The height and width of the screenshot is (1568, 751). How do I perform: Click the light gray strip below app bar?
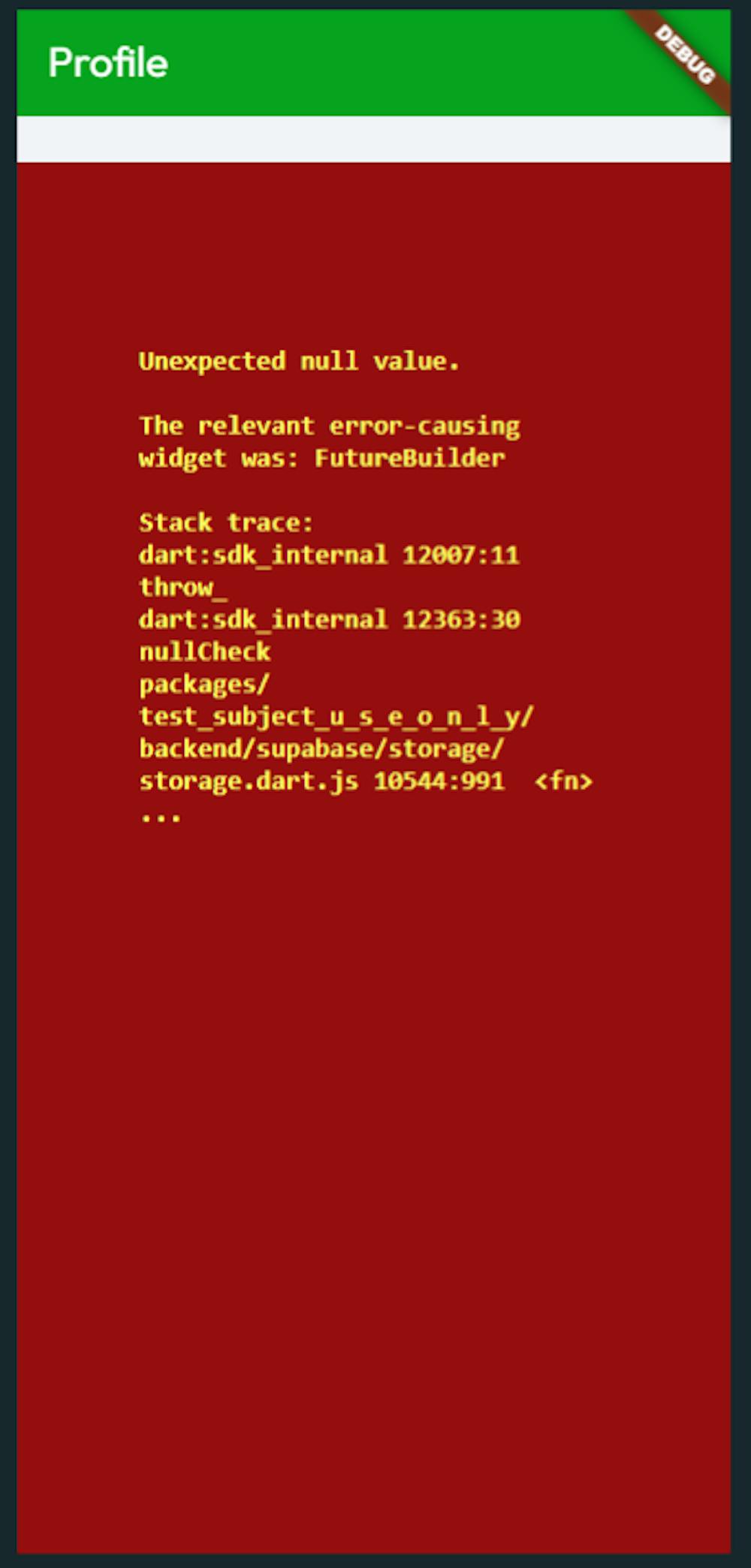pos(373,139)
